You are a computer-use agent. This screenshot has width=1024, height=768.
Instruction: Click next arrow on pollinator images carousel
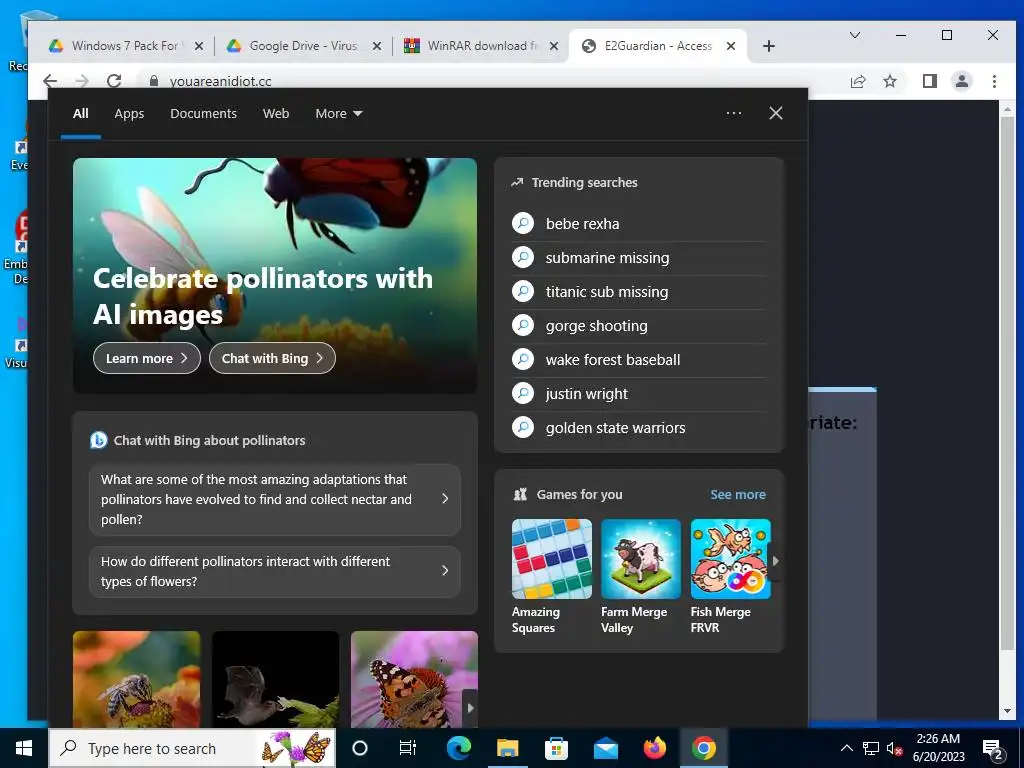point(470,708)
